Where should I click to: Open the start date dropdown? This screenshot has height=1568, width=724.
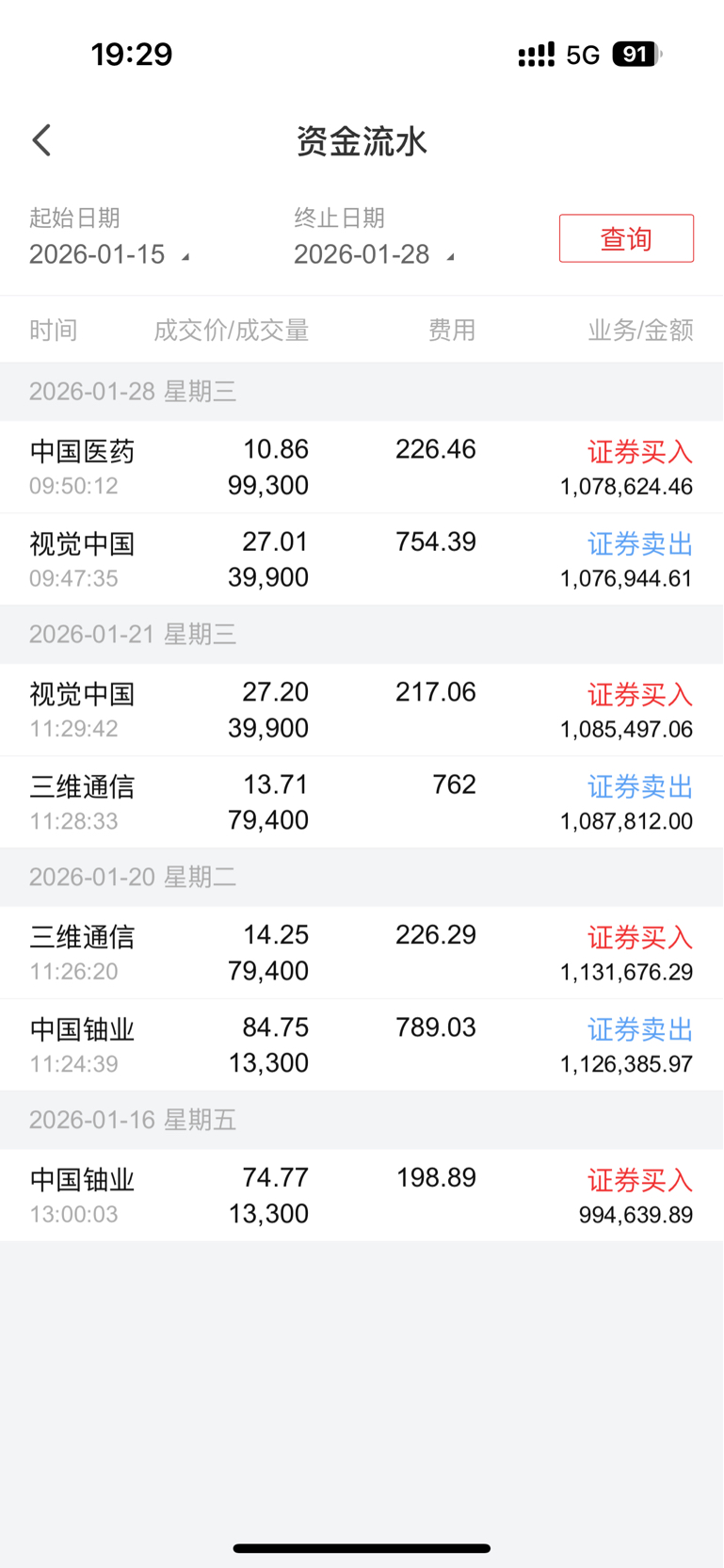pyautogui.click(x=108, y=254)
